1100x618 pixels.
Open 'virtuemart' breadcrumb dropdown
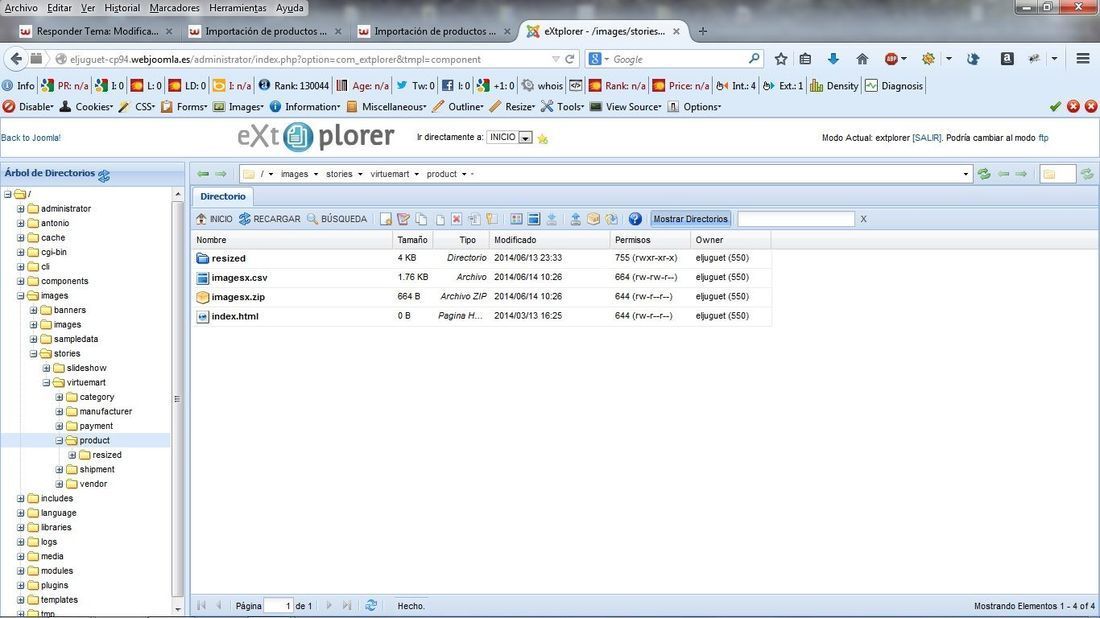417,174
